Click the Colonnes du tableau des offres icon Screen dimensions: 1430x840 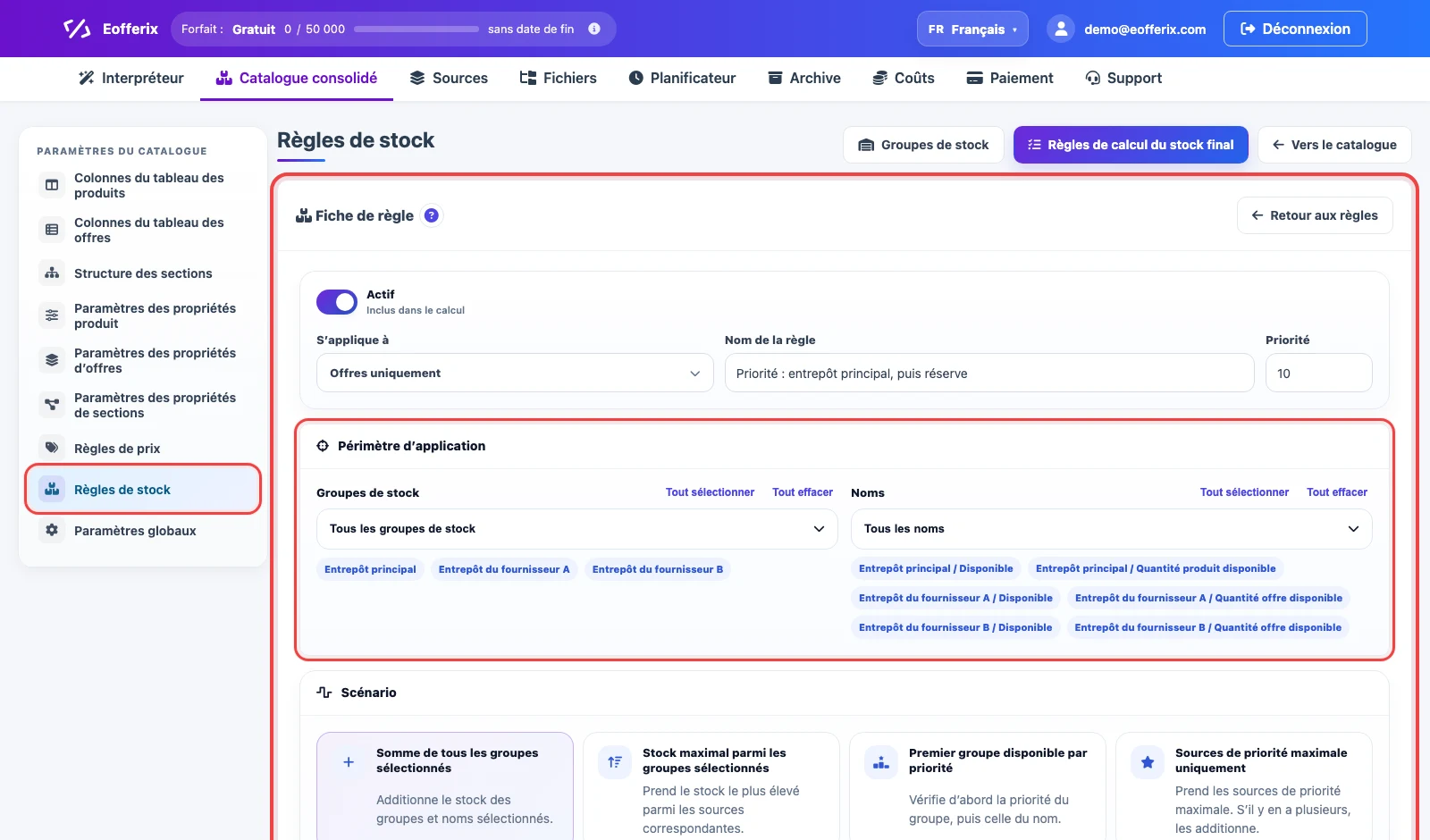(52, 230)
